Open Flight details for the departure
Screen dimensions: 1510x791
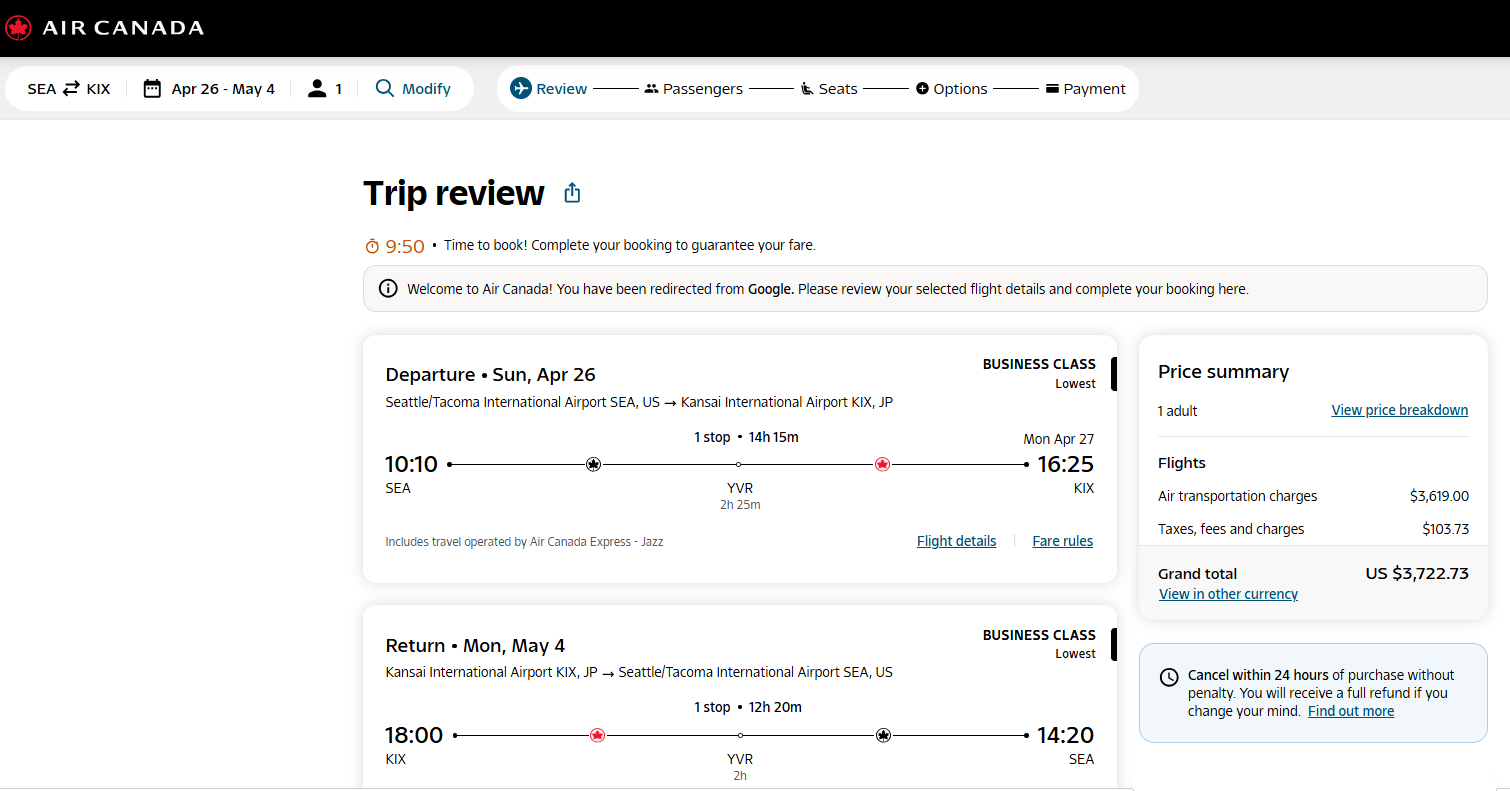tap(956, 540)
